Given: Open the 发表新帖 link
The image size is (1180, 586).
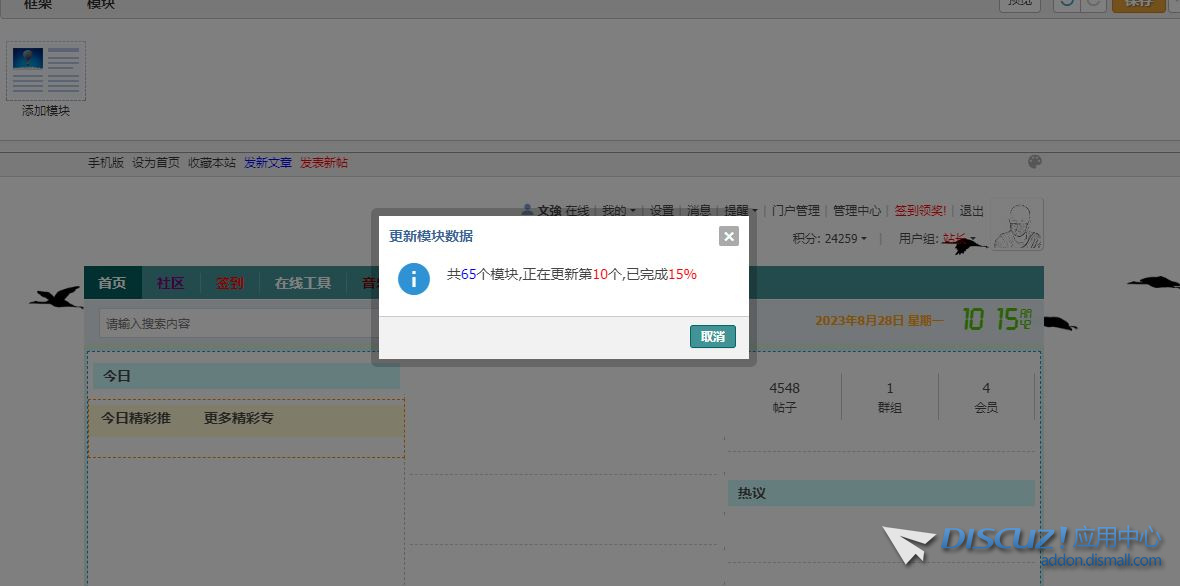Looking at the screenshot, I should coord(323,162).
